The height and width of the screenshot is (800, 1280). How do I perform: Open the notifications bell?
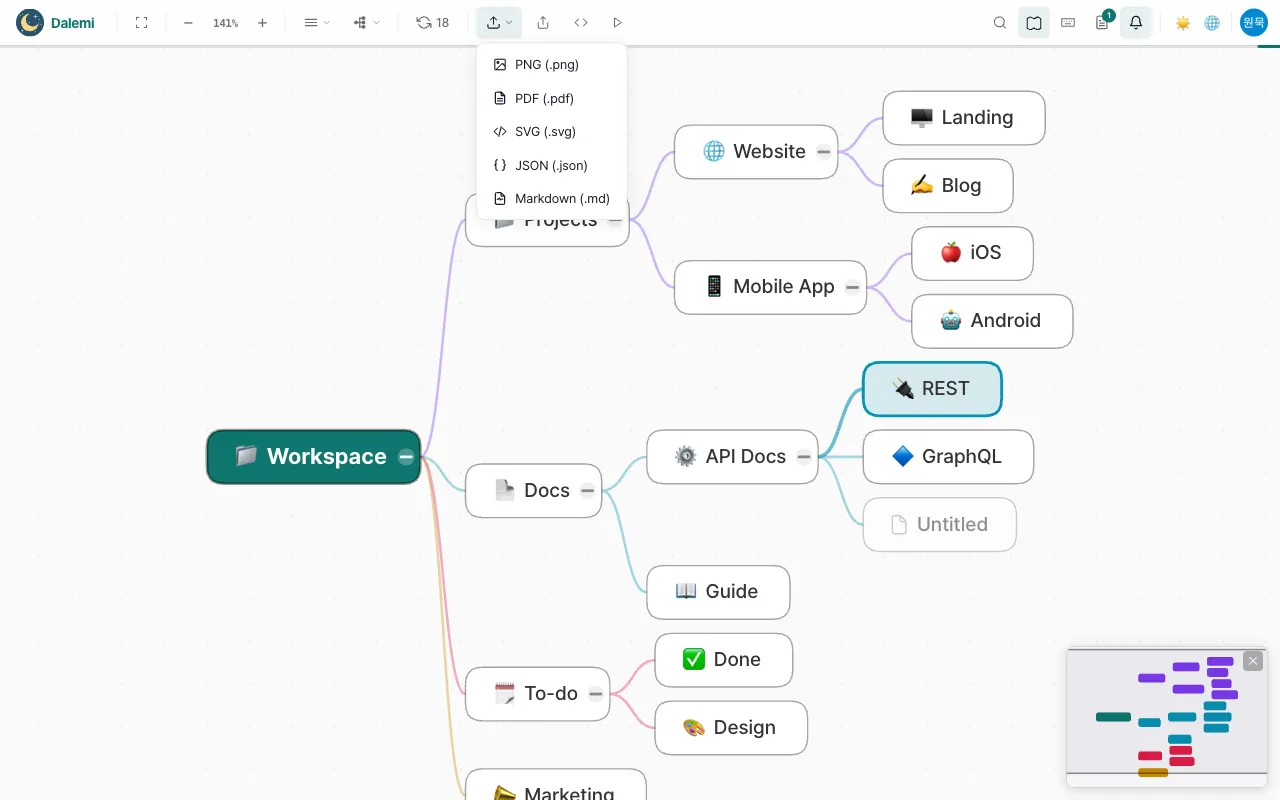tap(1136, 22)
